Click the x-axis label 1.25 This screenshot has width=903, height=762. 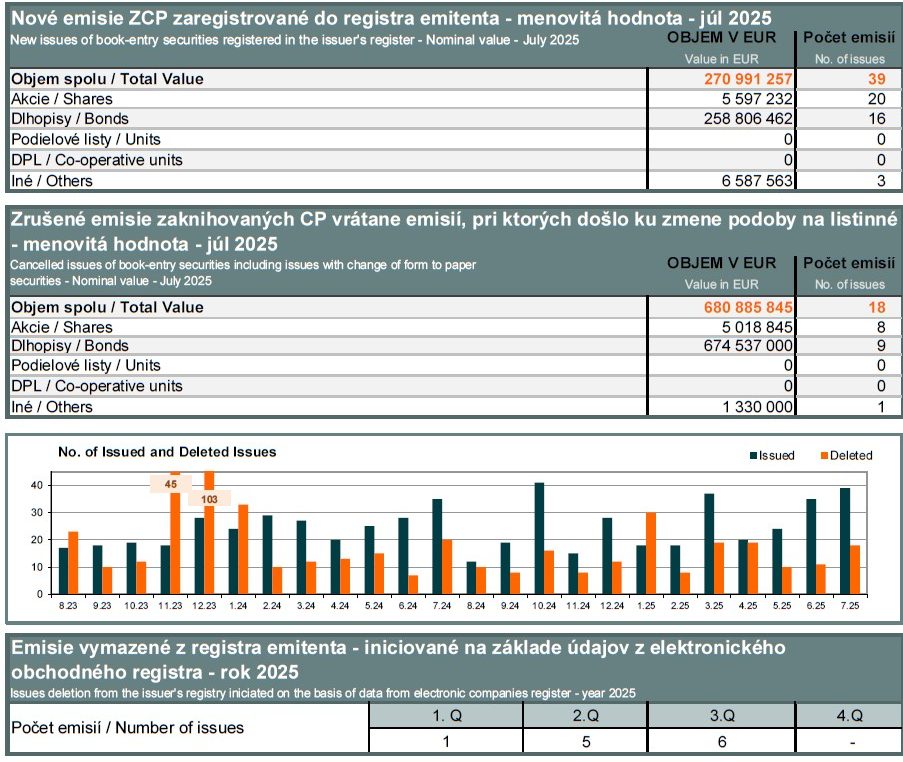click(646, 606)
